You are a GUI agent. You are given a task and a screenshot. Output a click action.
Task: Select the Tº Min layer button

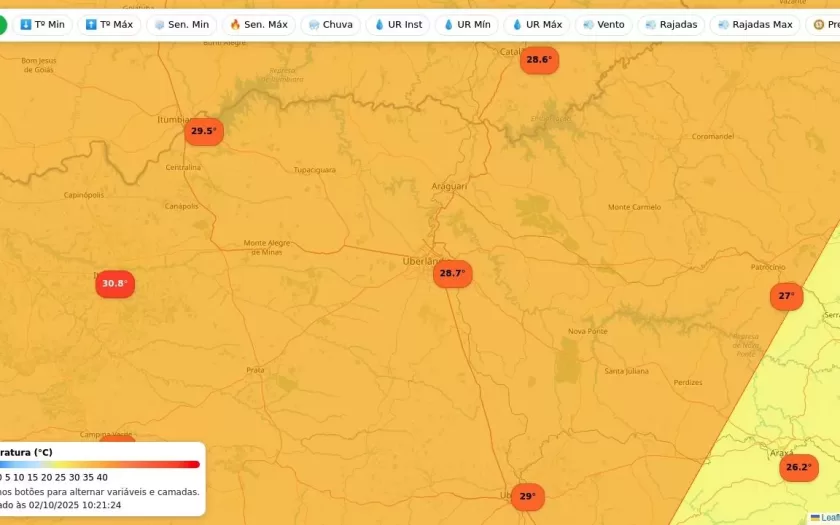[42, 24]
